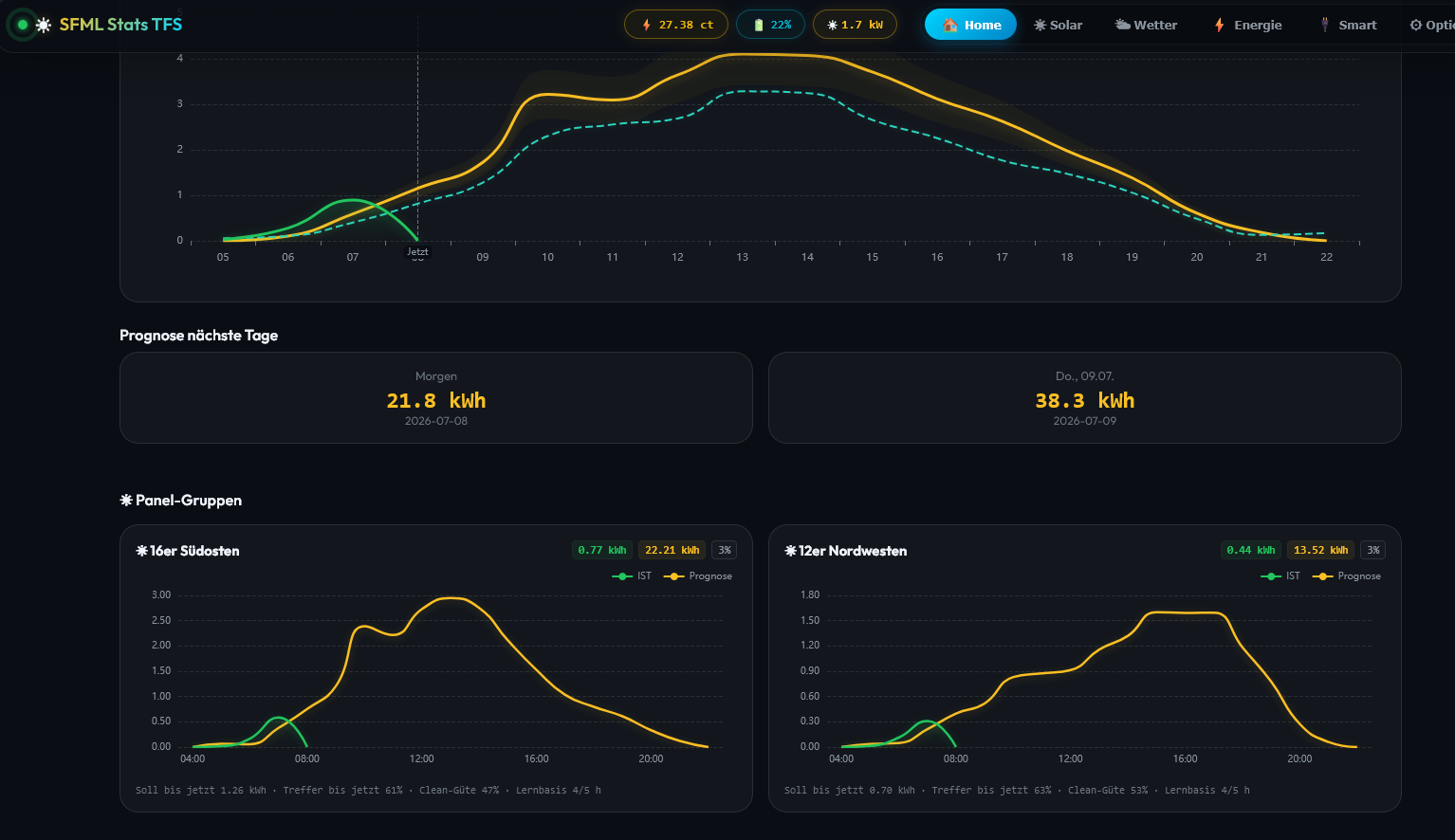The image size is (1455, 840).
Task: Click the sun icon beside SFML Stats
Action: click(x=44, y=25)
